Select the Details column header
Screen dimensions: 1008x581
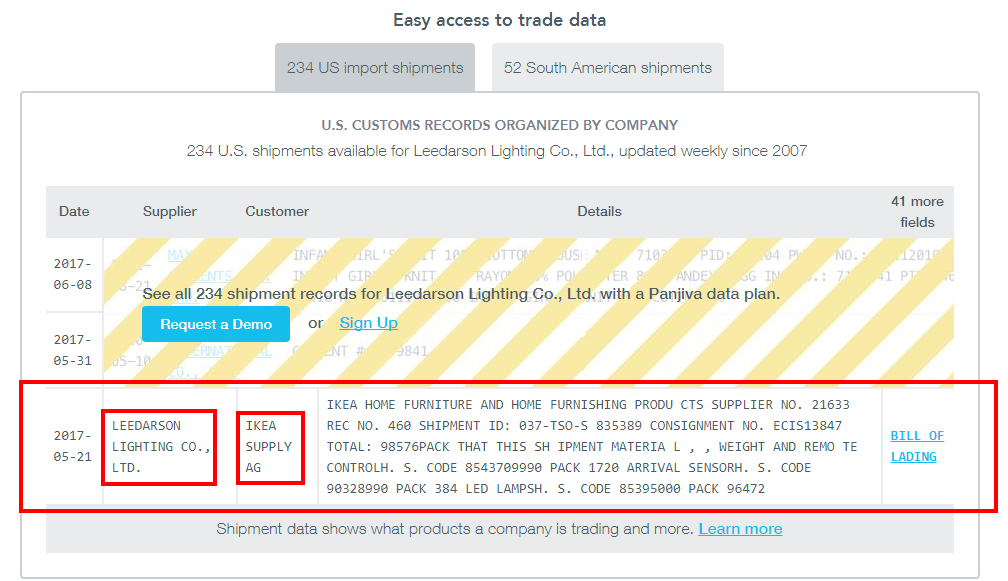[599, 211]
